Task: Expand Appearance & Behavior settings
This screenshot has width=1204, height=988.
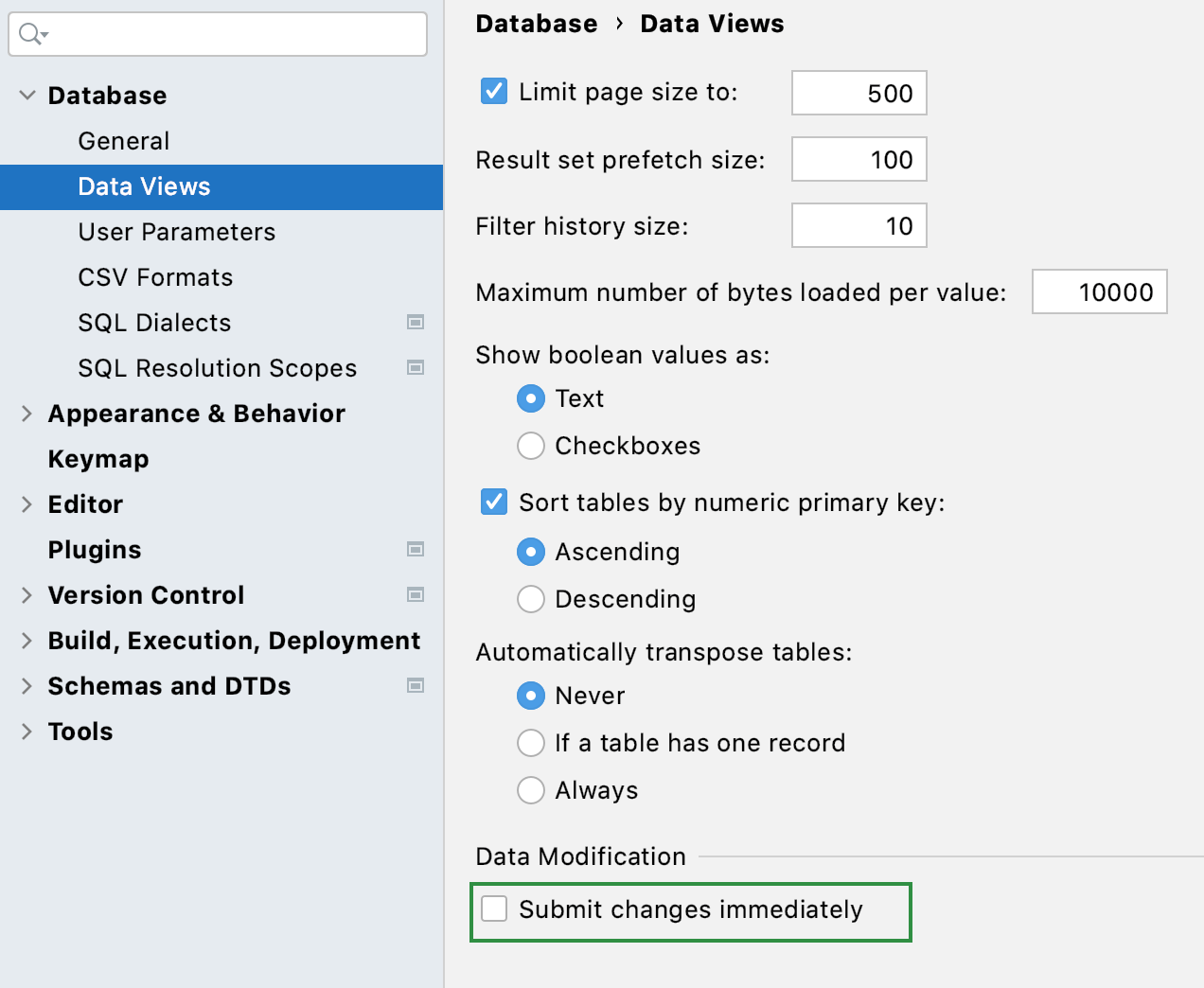Action: [27, 414]
